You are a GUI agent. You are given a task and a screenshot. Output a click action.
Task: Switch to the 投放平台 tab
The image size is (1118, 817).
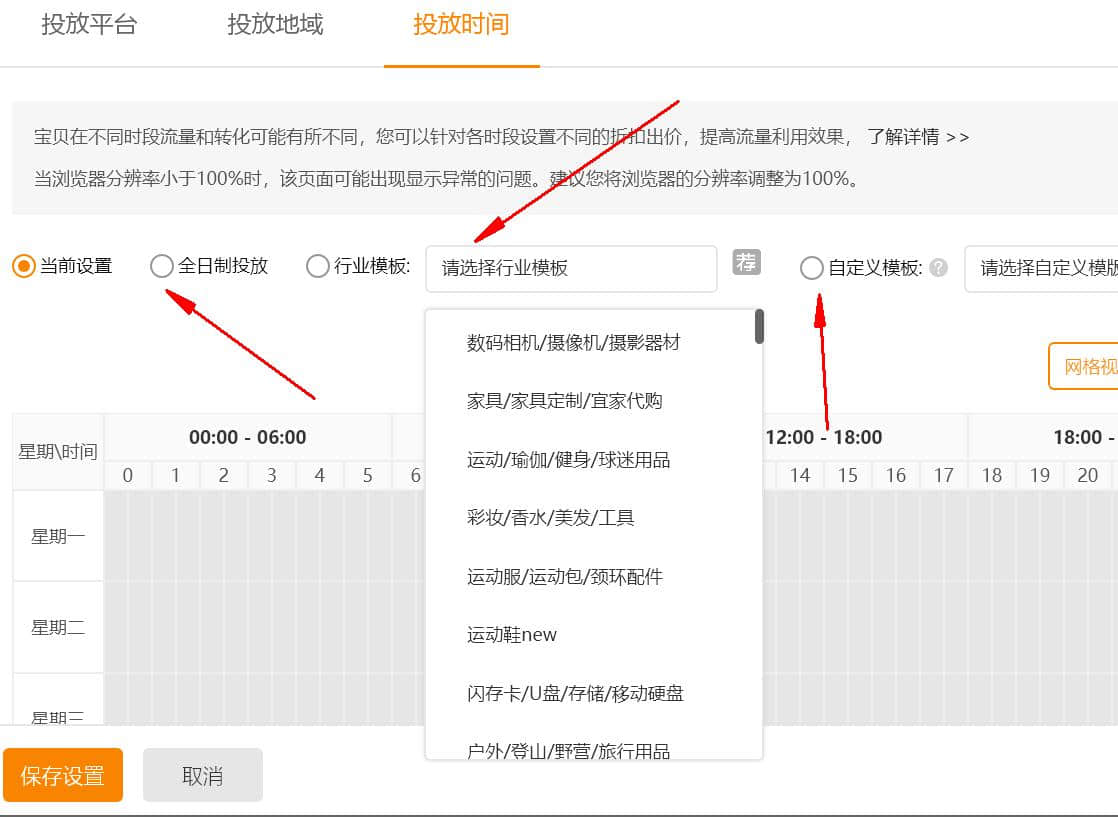[x=89, y=25]
